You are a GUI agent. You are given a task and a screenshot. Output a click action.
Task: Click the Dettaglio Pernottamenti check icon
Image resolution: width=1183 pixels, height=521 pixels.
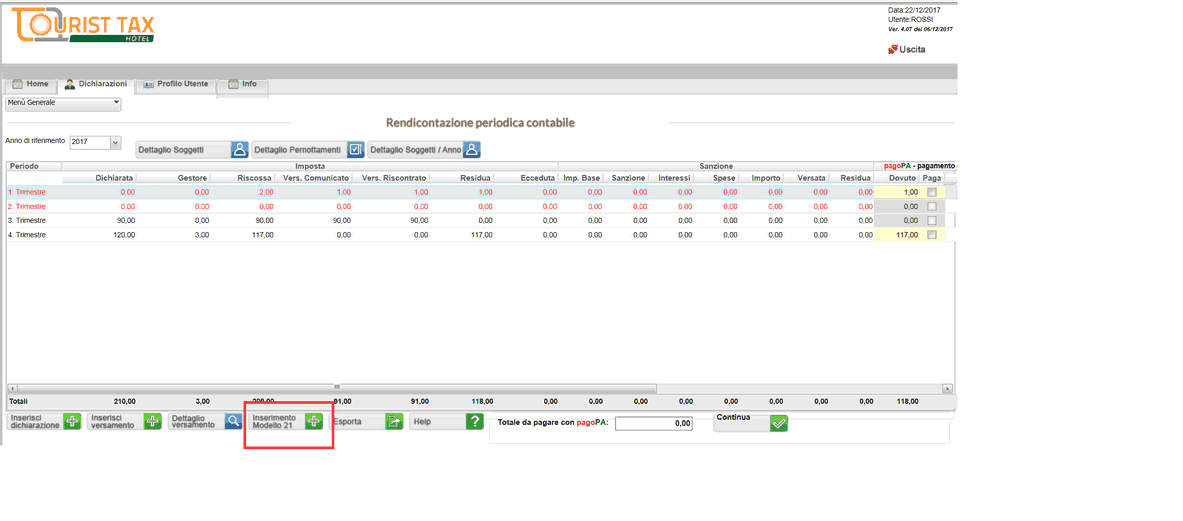[355, 150]
